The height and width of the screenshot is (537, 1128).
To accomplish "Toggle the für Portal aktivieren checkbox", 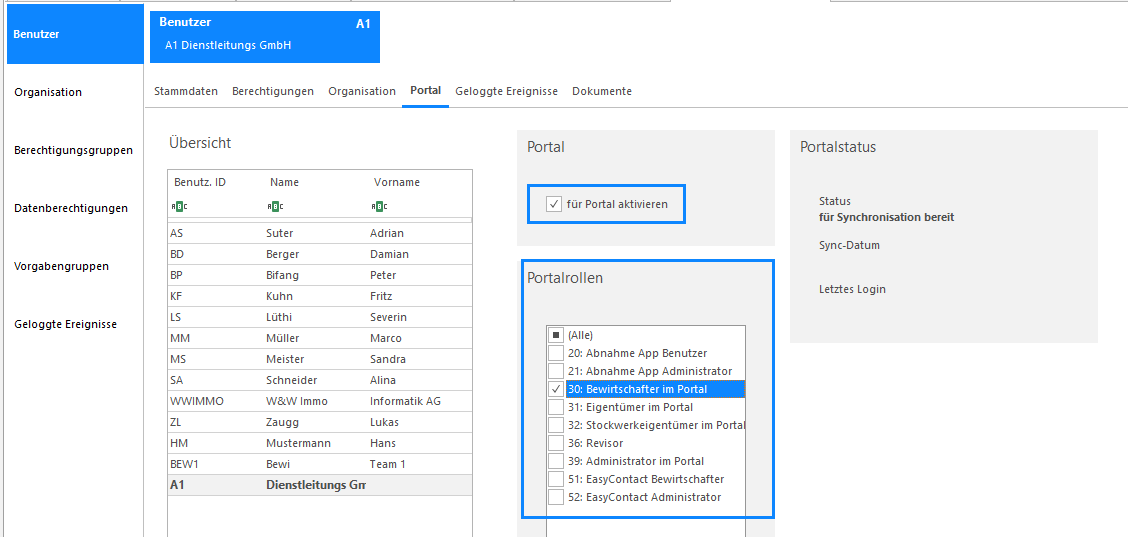I will pyautogui.click(x=555, y=204).
